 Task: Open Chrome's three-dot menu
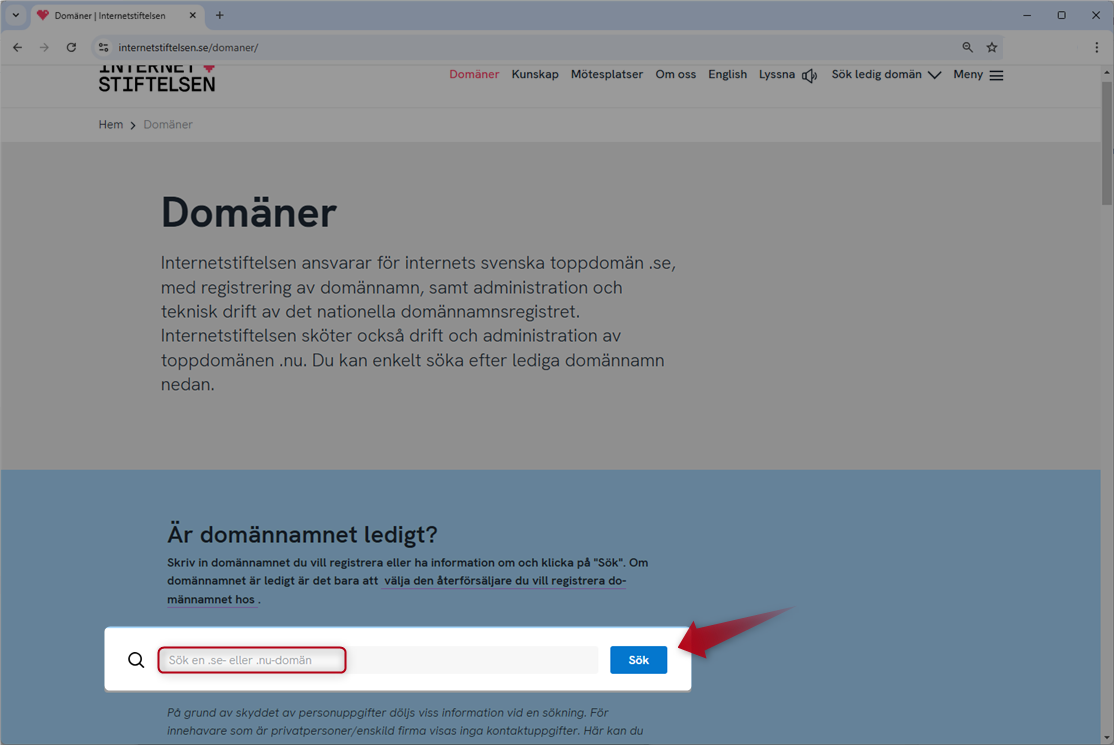pyautogui.click(x=1096, y=46)
